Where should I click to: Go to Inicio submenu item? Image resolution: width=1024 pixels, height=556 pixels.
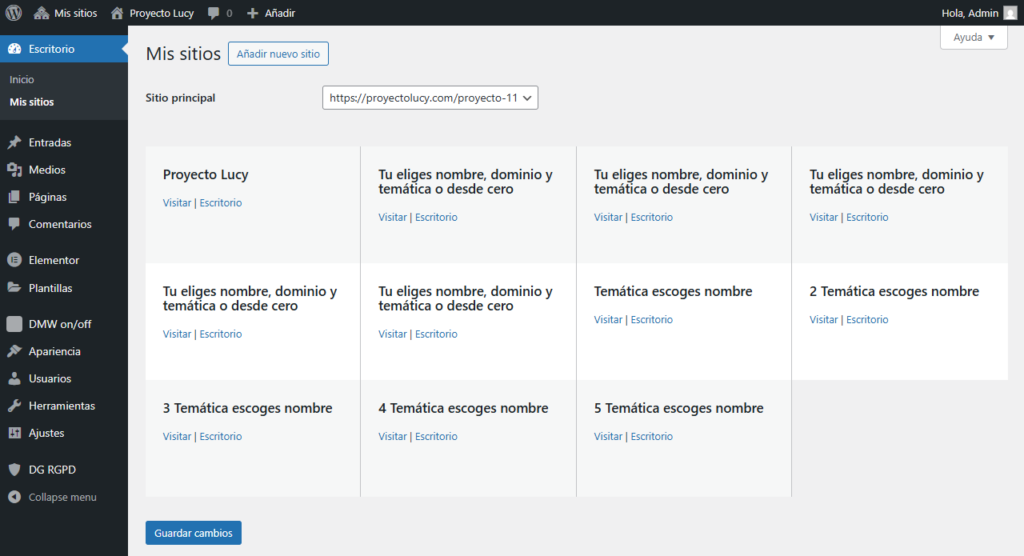[x=22, y=79]
